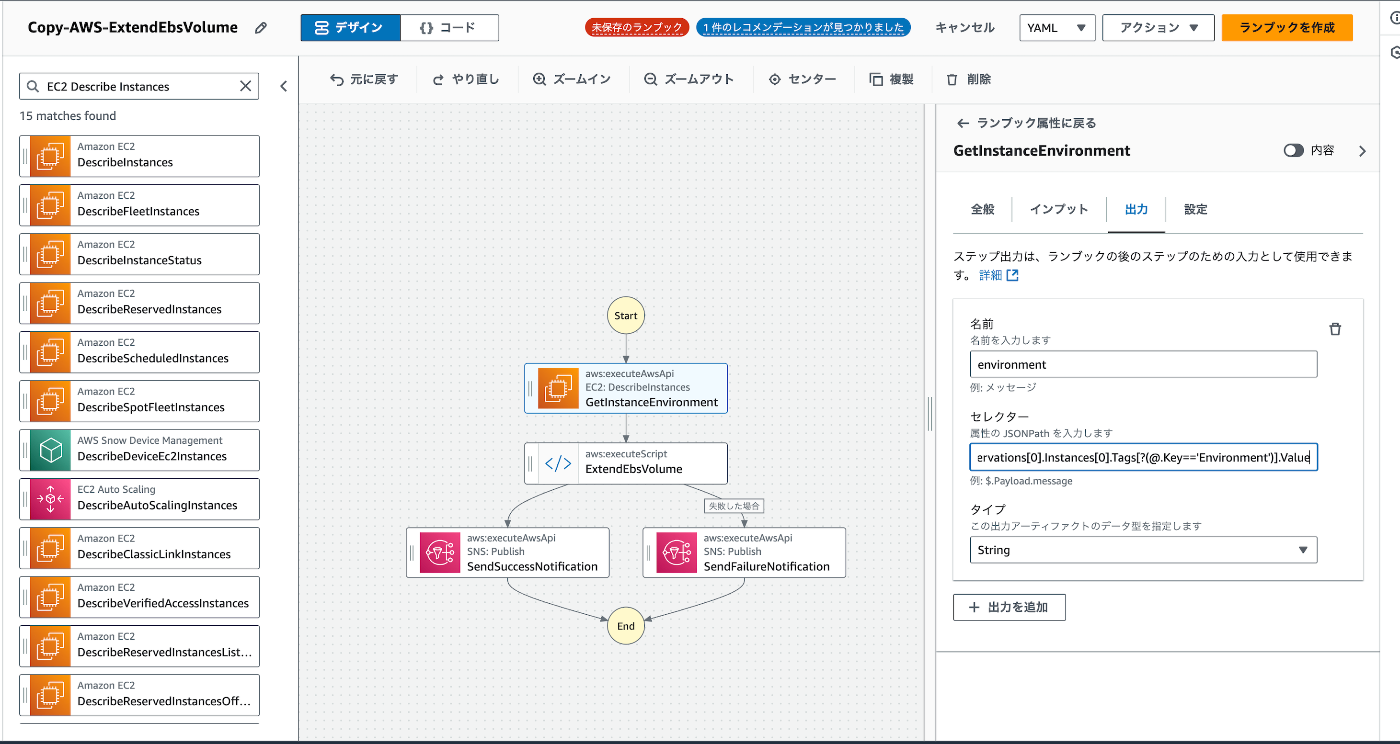Click the recommendation found blue badge
Image resolution: width=1400 pixels, height=744 pixels.
pos(804,28)
